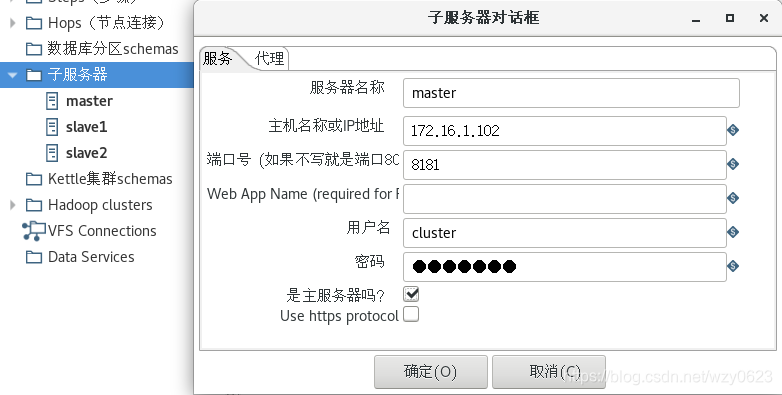Click variable icon beside Web App Name field
782x395 pixels.
733,198
